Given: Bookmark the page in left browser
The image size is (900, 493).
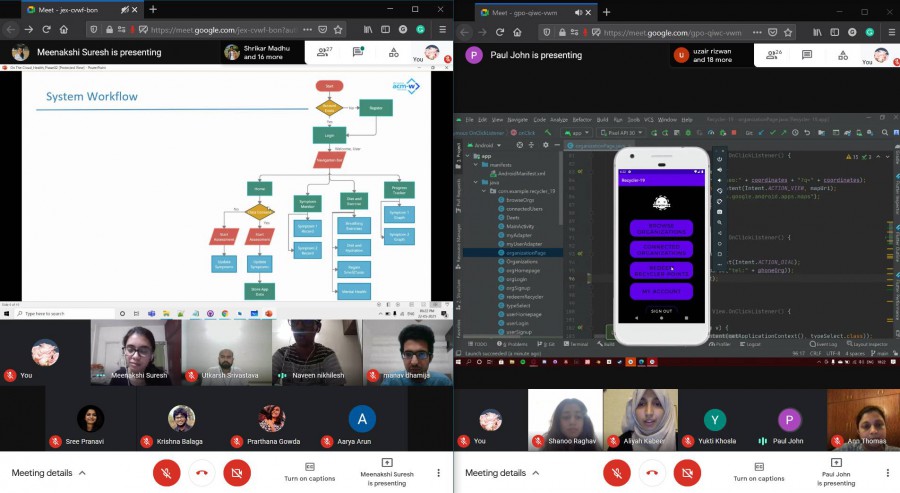Looking at the screenshot, I should pyautogui.click(x=338, y=31).
